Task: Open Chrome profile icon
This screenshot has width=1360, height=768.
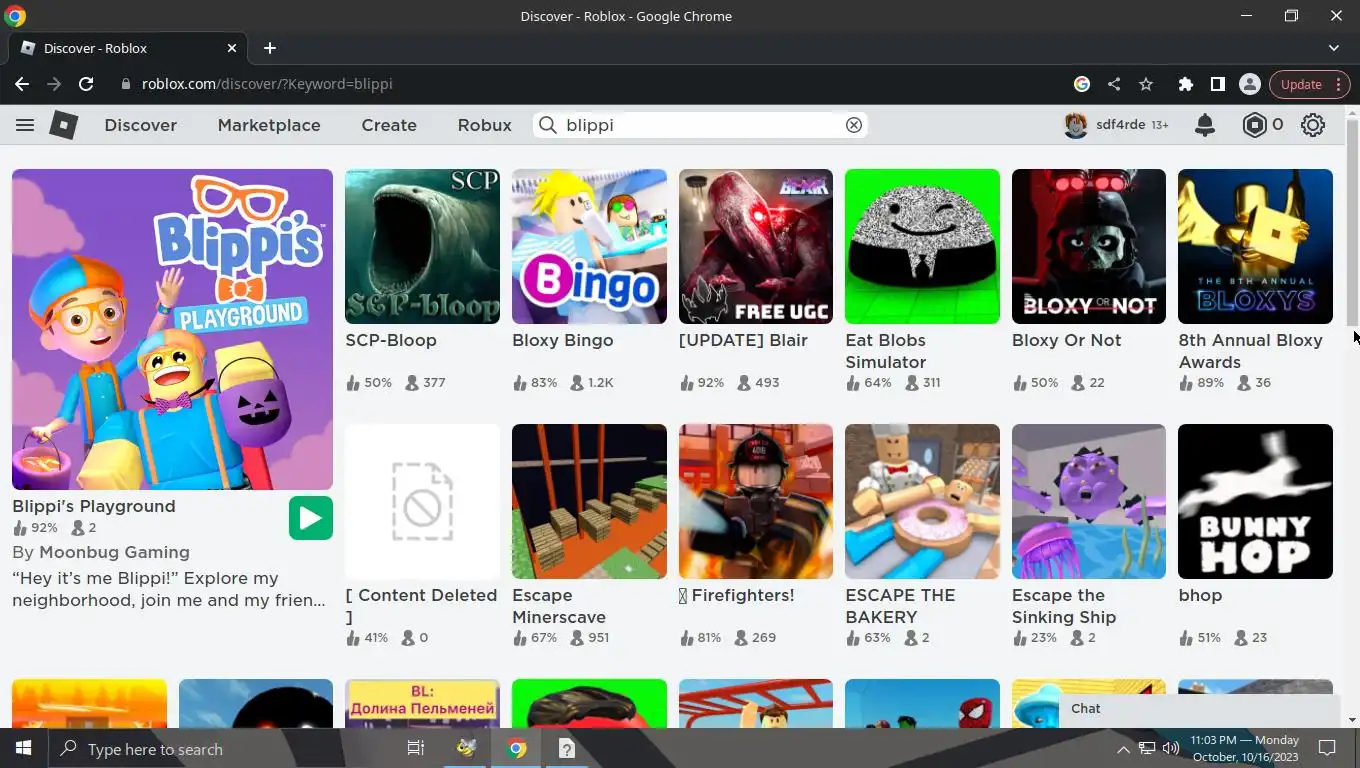Action: click(1250, 84)
